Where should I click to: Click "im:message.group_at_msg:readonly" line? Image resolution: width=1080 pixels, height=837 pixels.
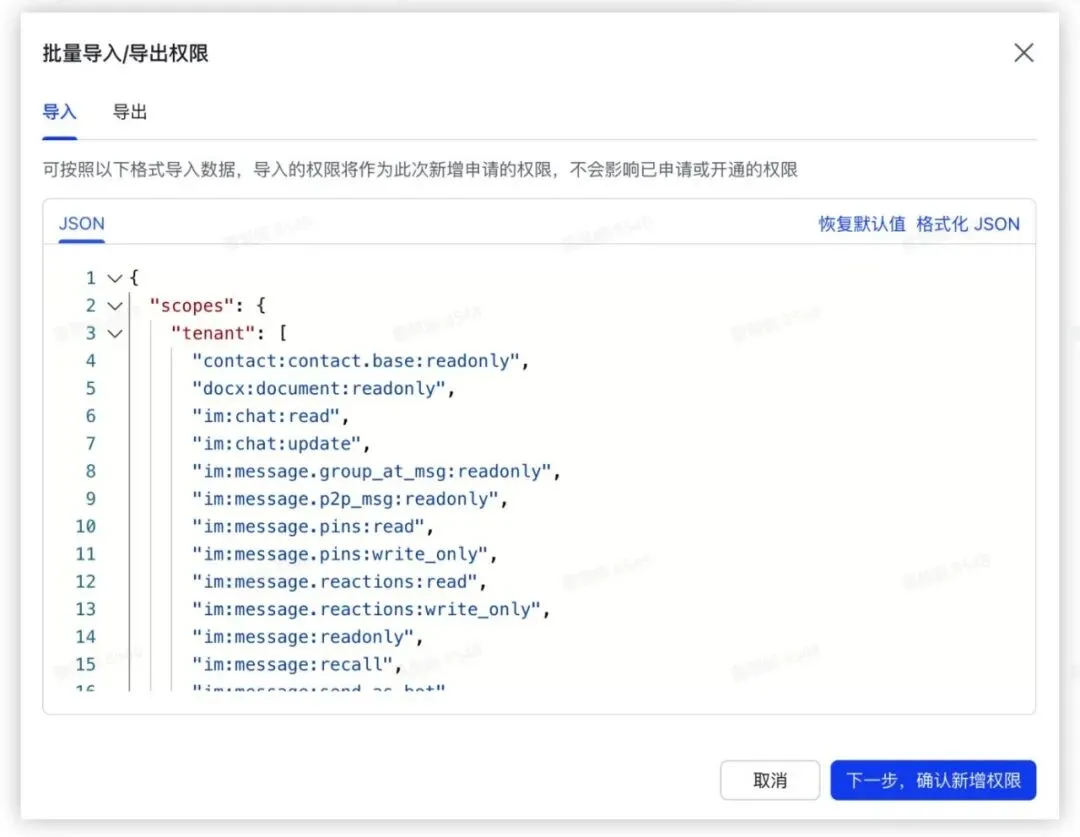pyautogui.click(x=375, y=471)
